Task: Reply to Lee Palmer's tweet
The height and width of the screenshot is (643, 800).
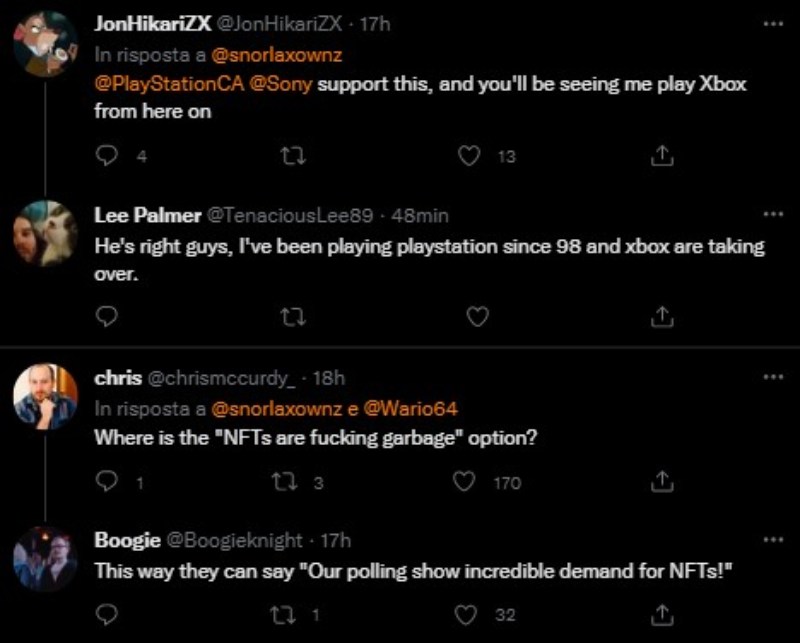Action: tap(106, 316)
